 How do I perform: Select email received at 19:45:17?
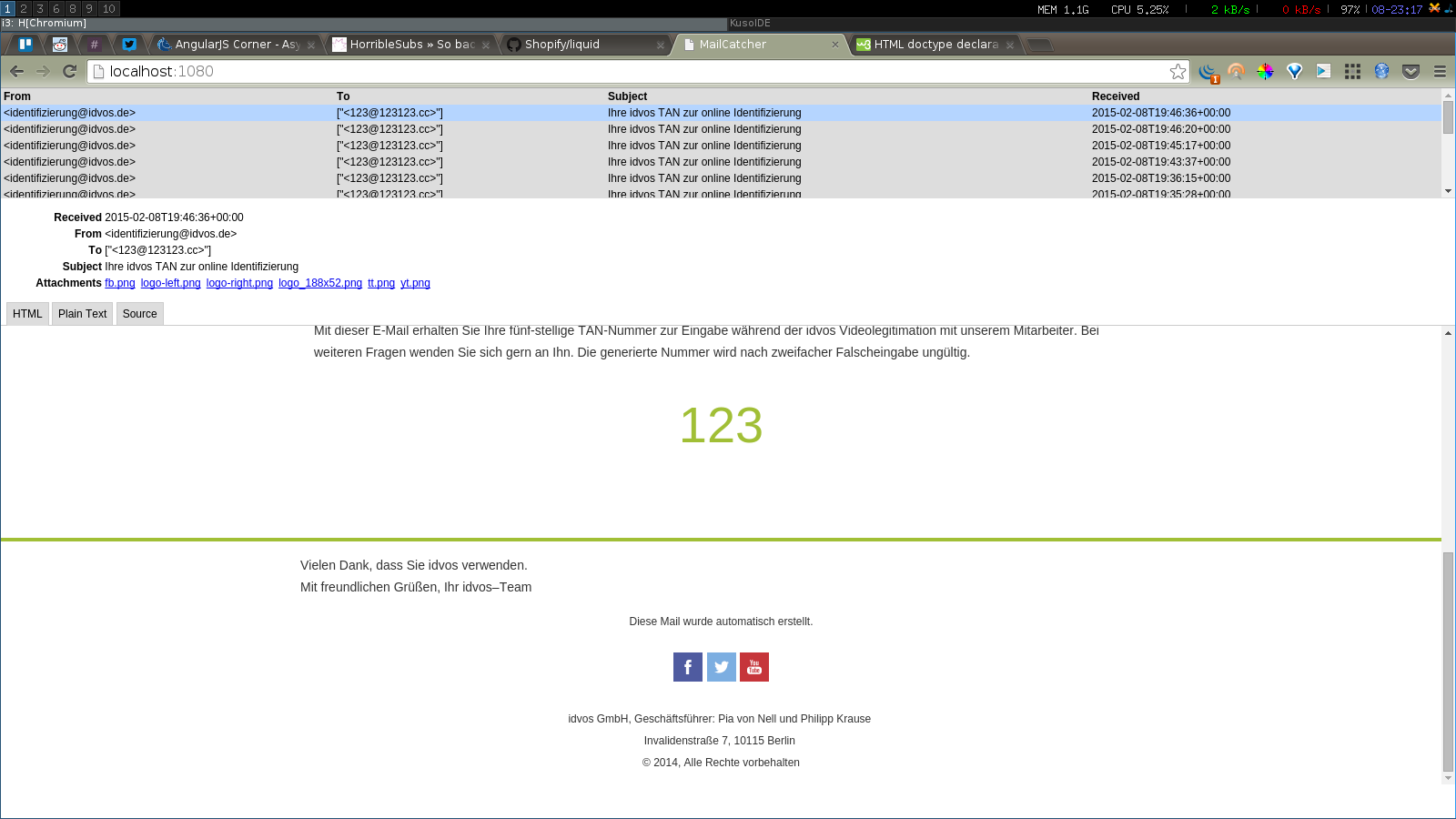pos(721,146)
